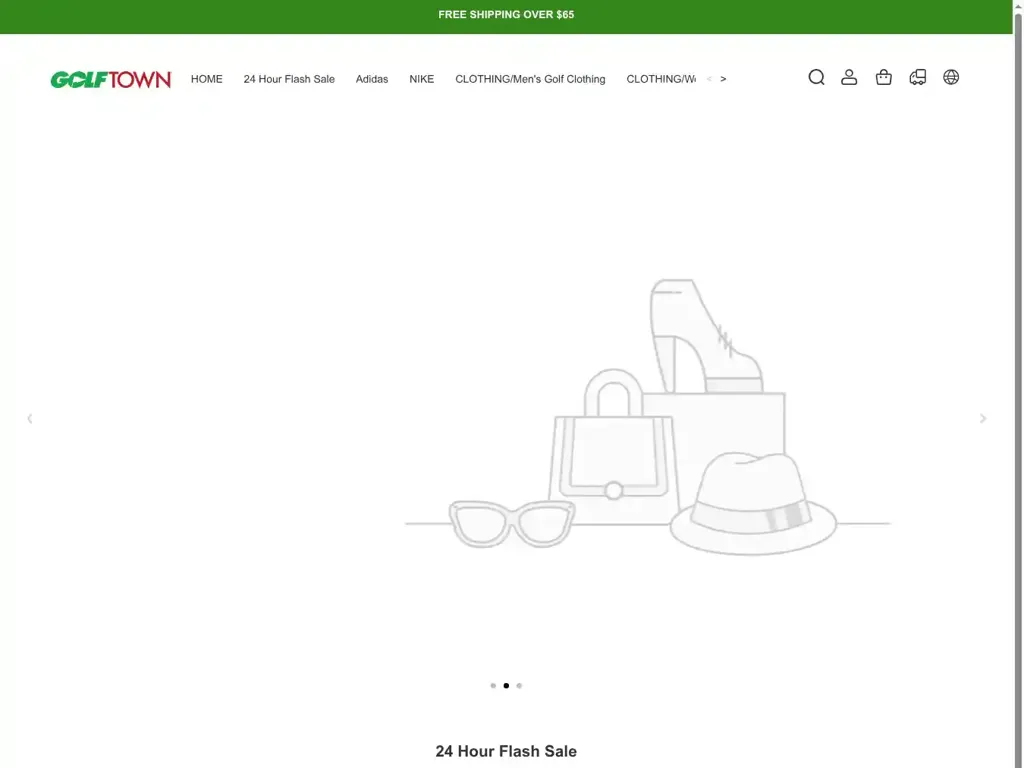Select the first carousel dot

click(493, 685)
